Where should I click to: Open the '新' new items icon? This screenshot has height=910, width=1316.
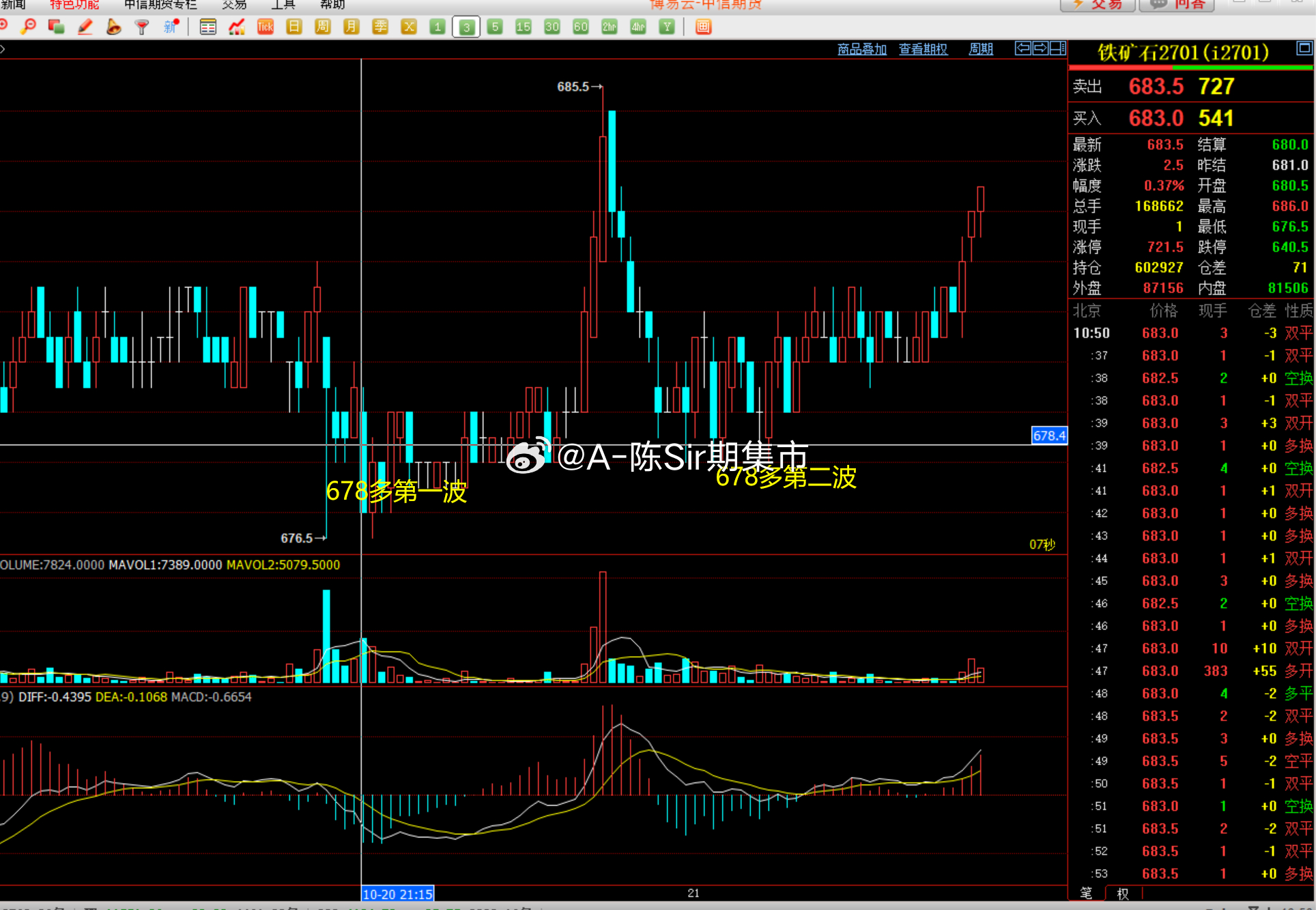tap(171, 27)
